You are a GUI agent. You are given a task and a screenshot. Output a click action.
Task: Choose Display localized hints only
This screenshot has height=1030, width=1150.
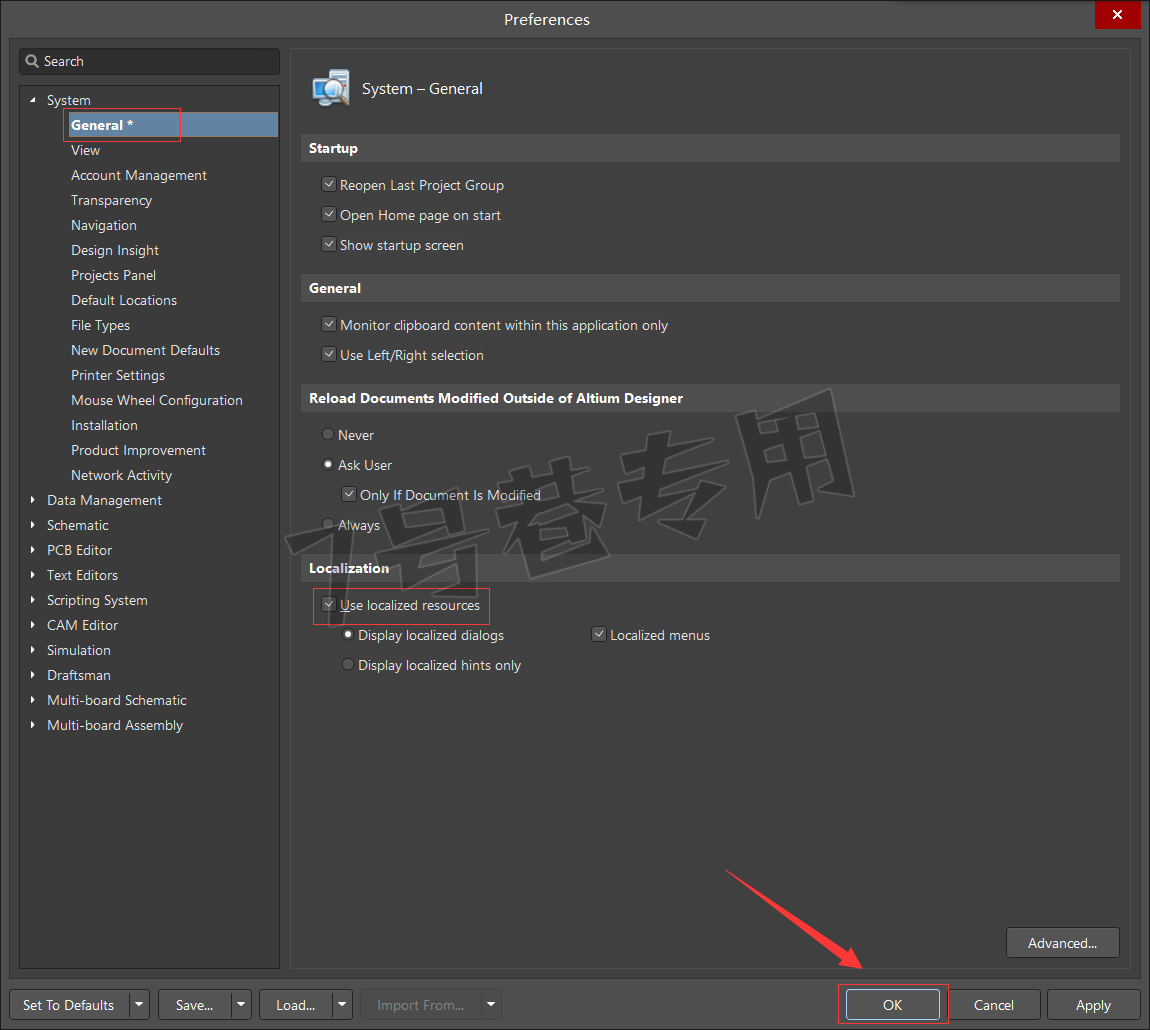pos(348,665)
